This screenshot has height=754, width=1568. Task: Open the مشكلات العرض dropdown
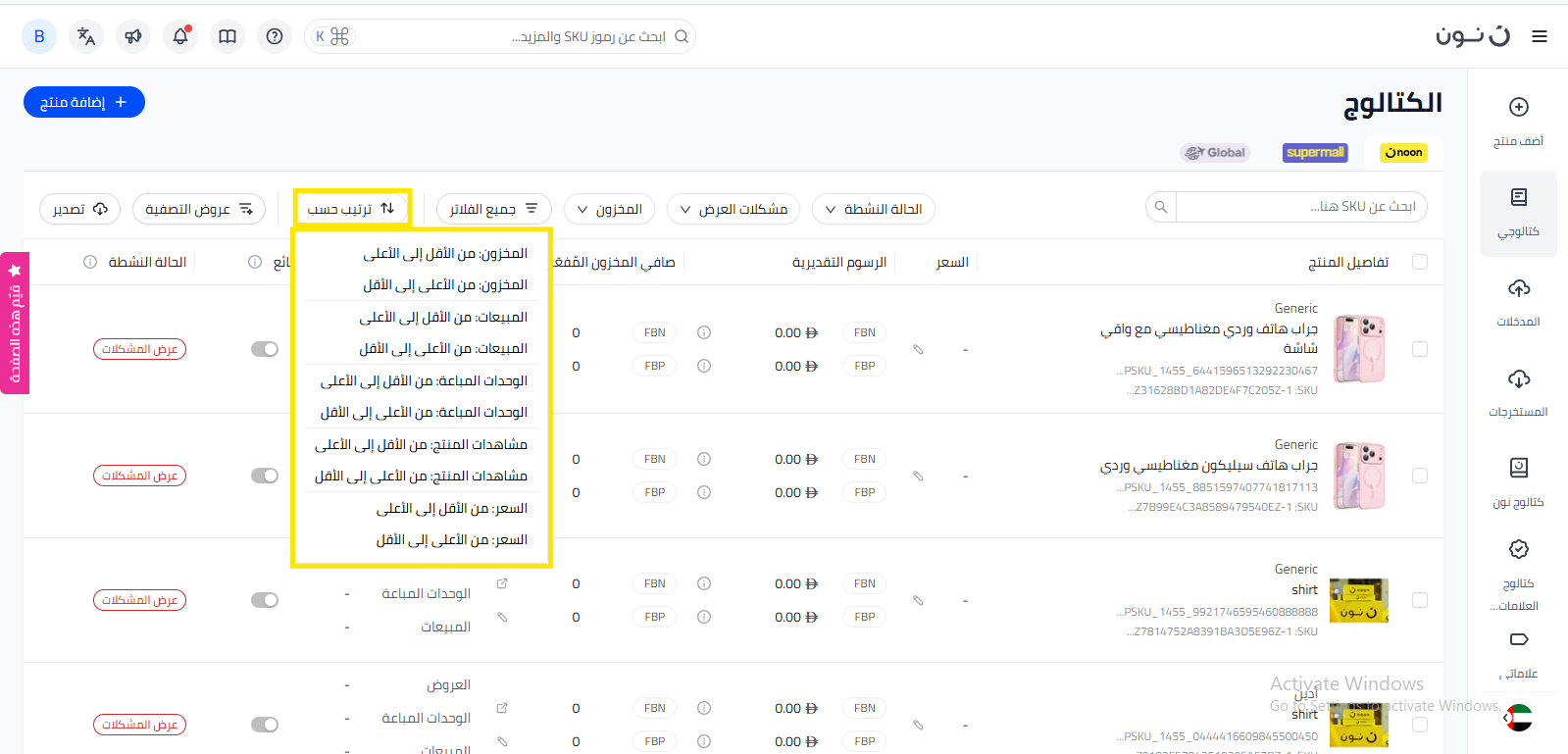pos(733,209)
